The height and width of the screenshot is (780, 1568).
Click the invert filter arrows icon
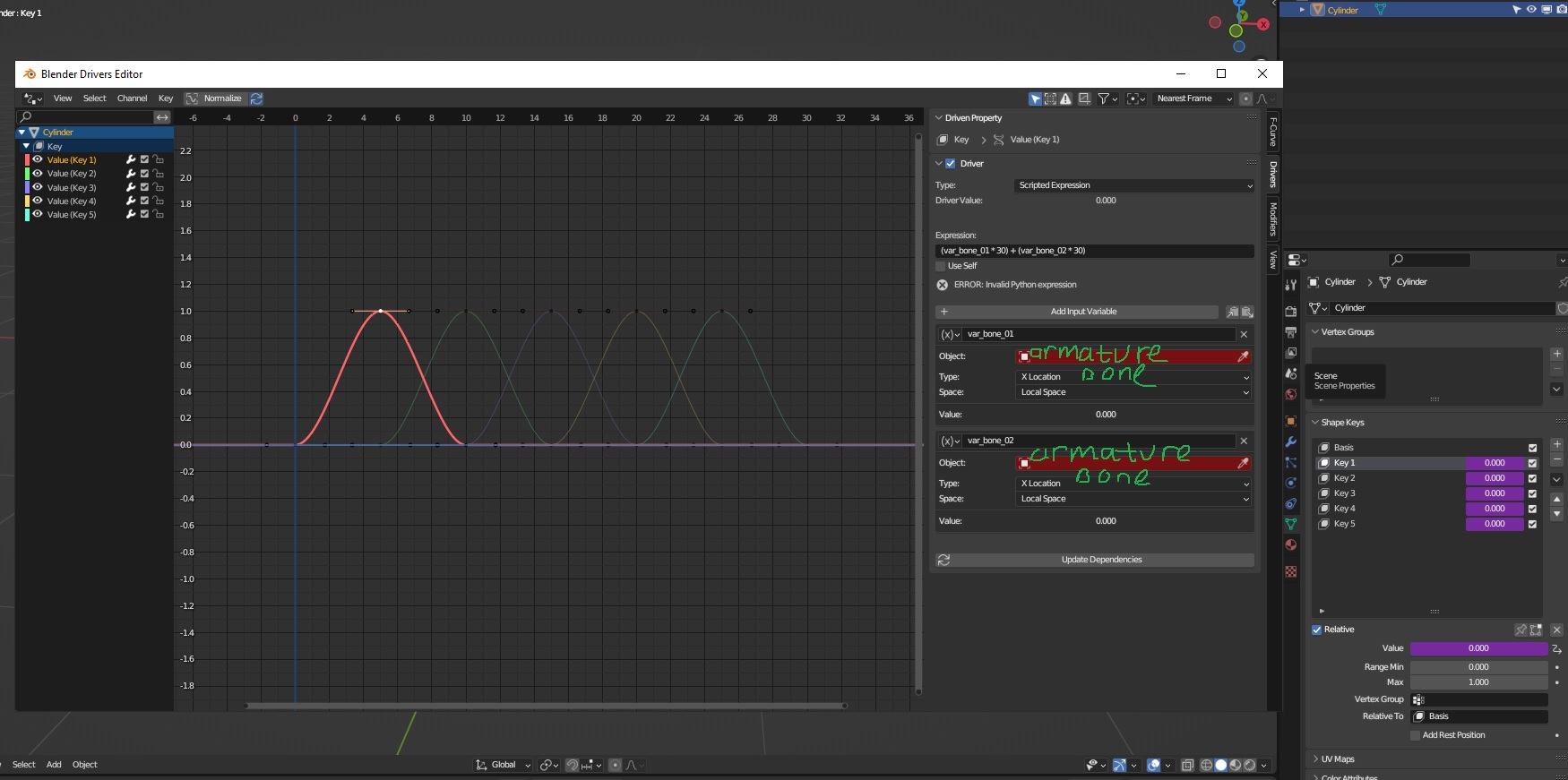162,117
